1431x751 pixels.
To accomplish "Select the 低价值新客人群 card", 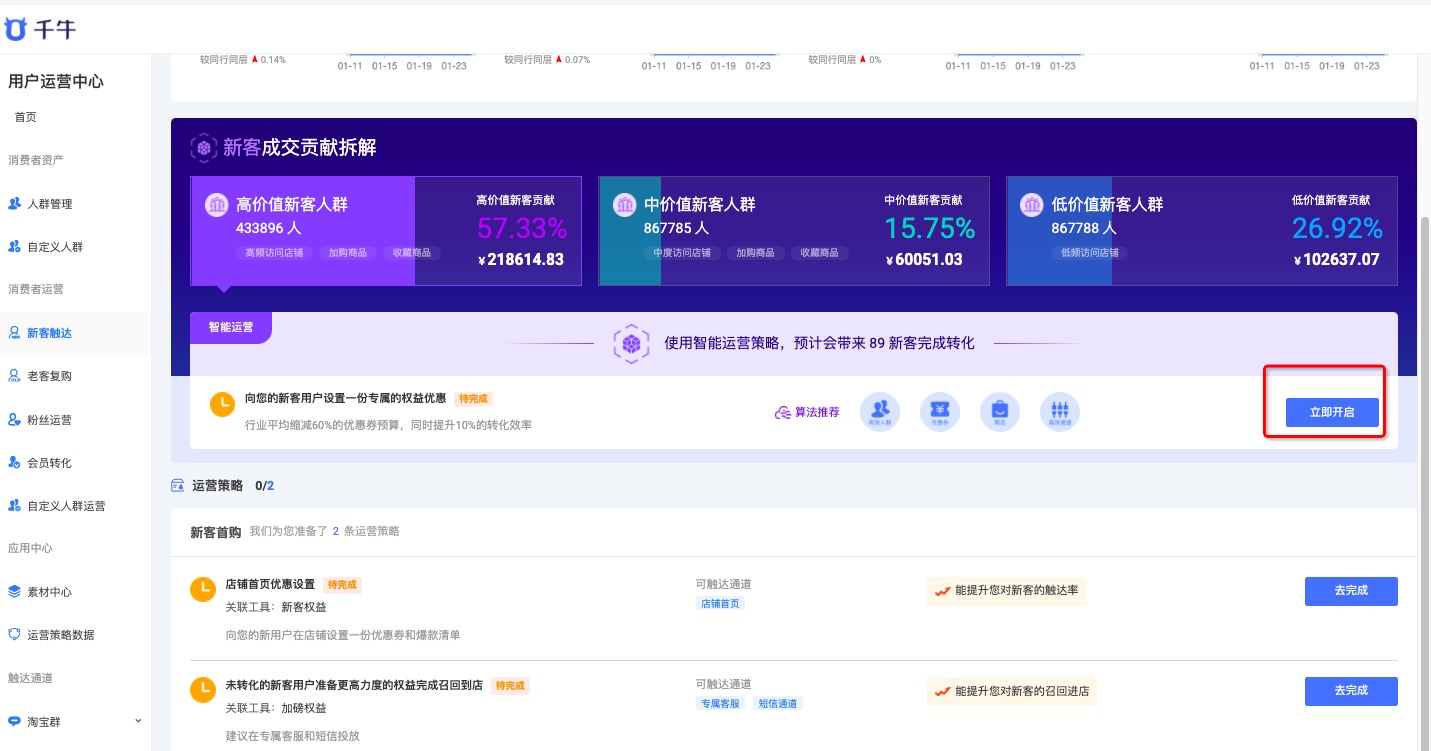I will pos(1202,231).
